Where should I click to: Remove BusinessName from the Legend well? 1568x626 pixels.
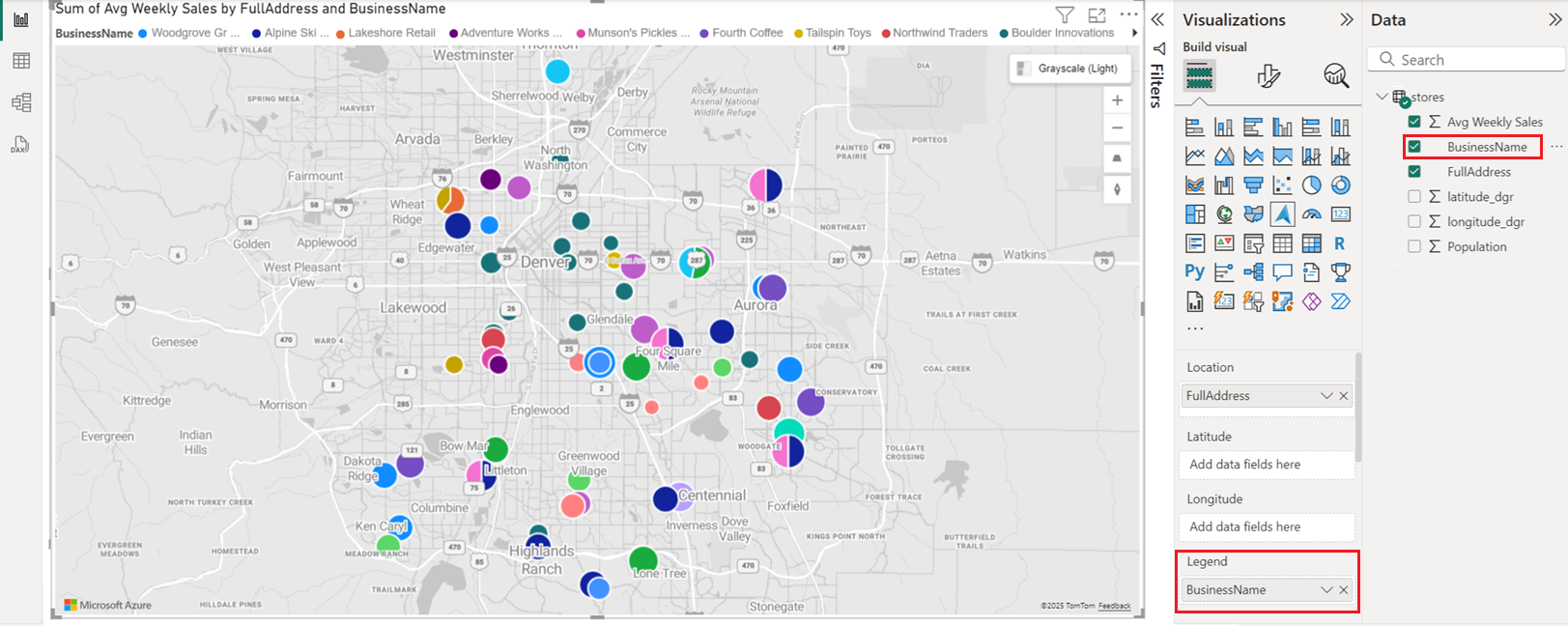point(1344,590)
